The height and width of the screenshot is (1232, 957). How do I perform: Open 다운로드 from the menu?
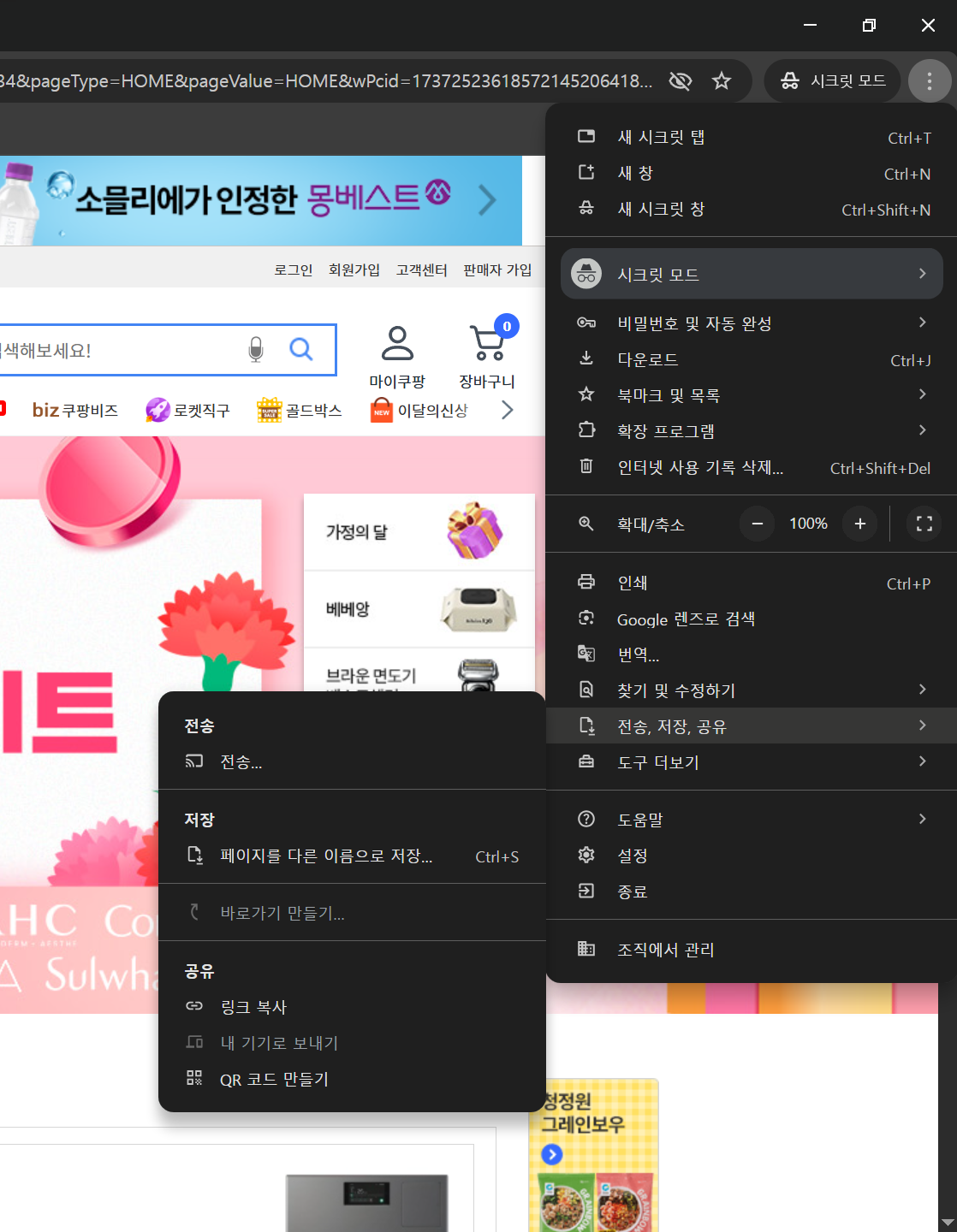coord(751,359)
